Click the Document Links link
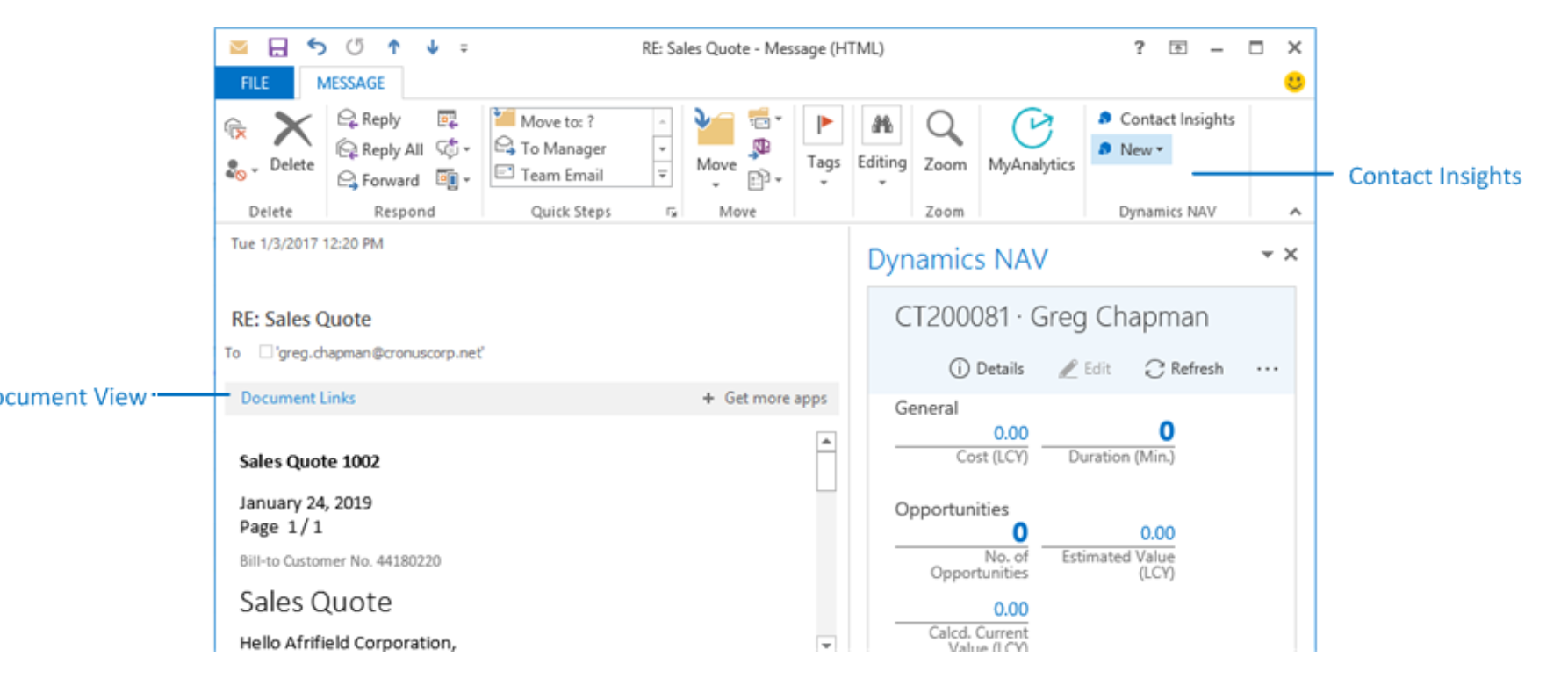 coord(298,398)
